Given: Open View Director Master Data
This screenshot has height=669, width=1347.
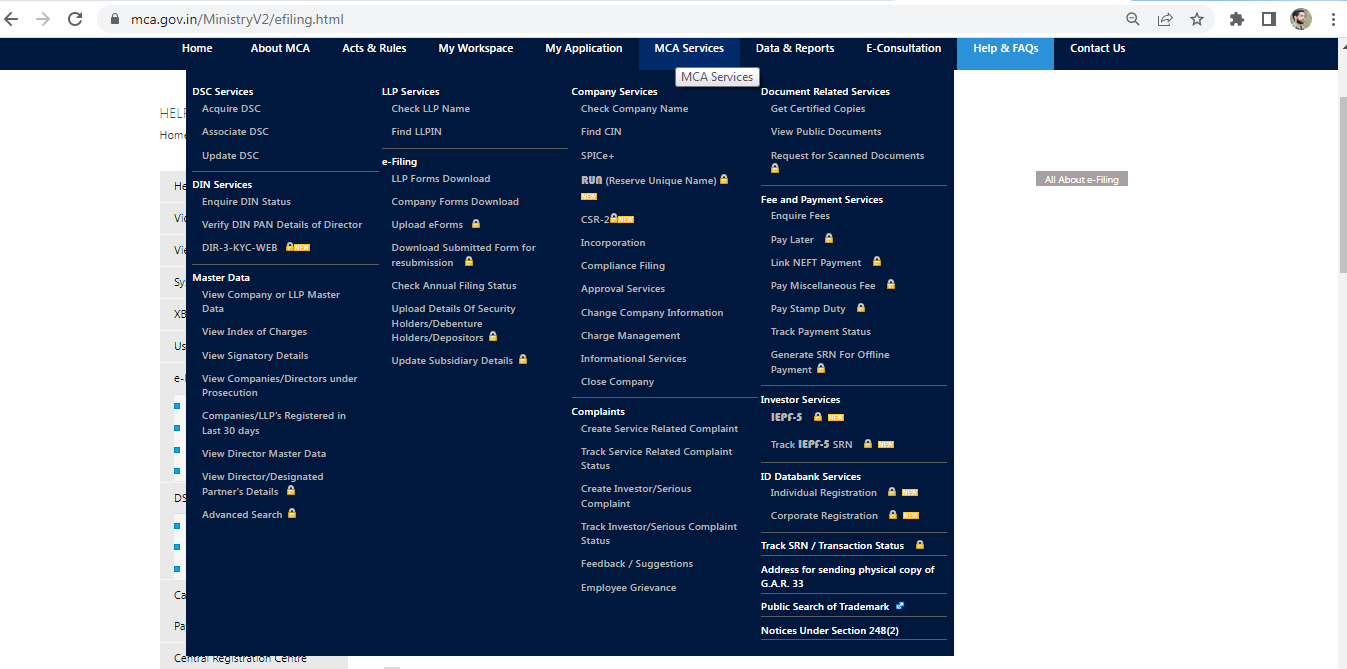Looking at the screenshot, I should tap(264, 453).
